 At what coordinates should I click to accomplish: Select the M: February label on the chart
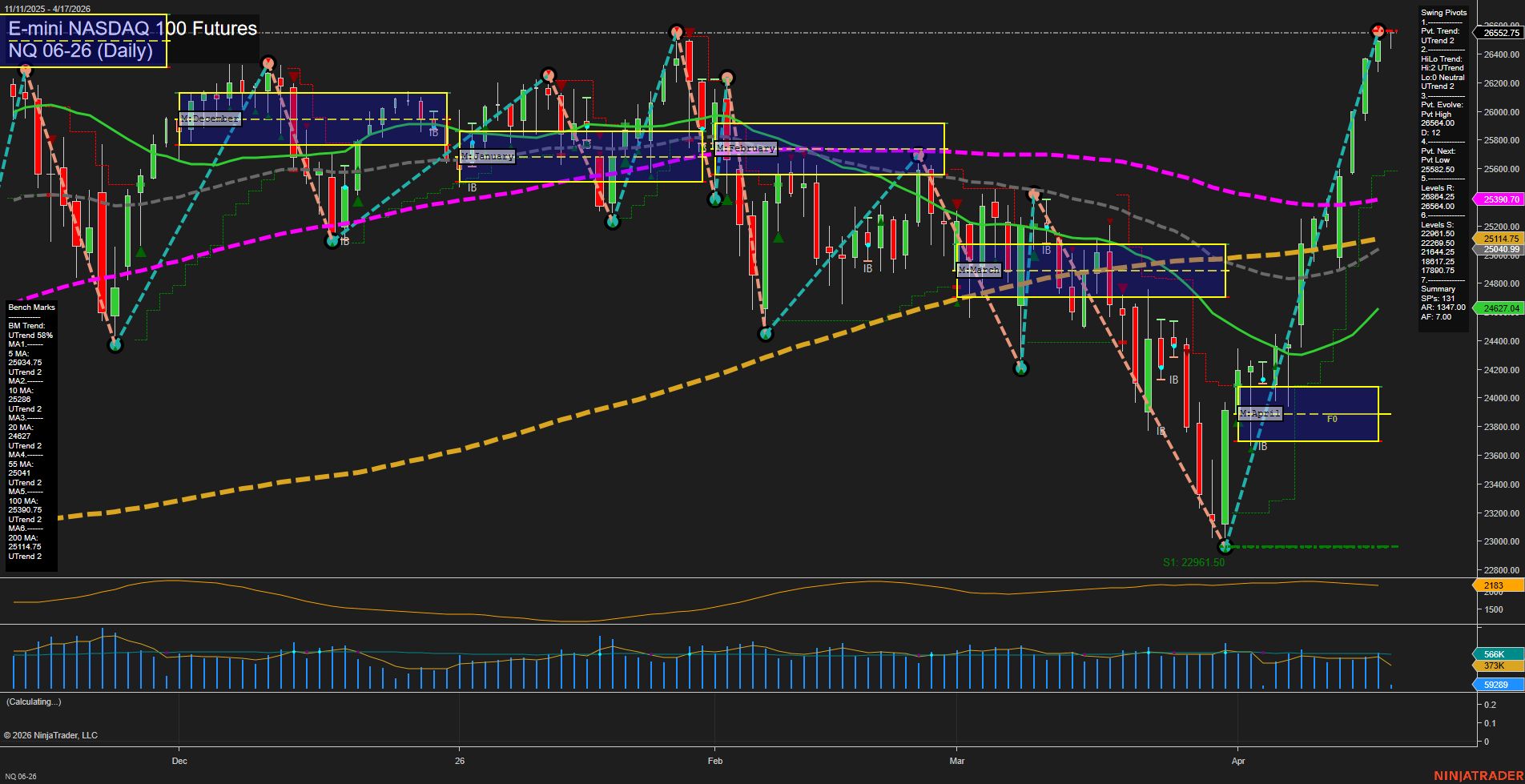[746, 148]
